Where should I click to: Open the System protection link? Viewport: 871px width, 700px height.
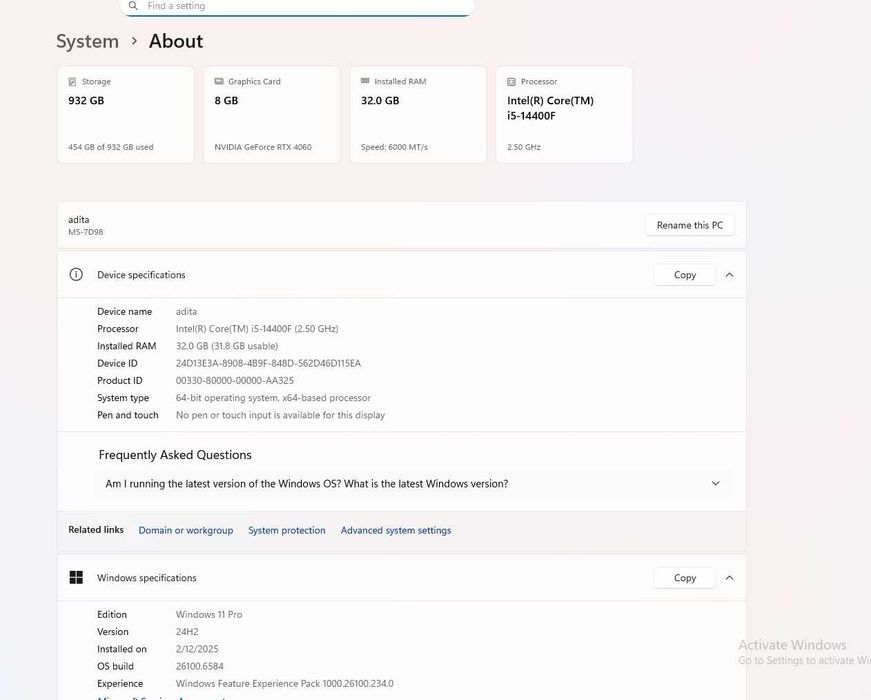(x=287, y=531)
